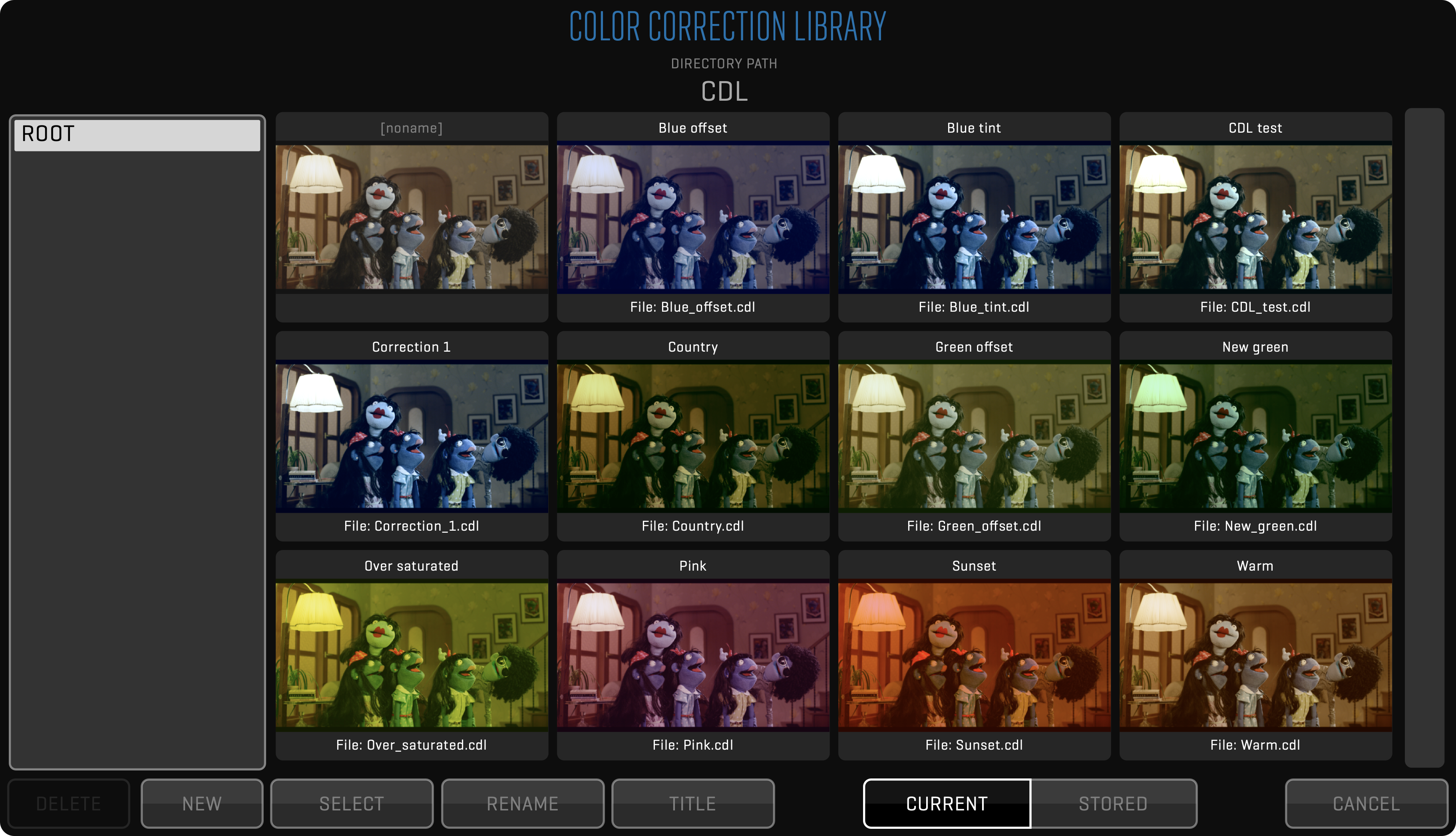This screenshot has height=836, width=1456.
Task: Select the ROOT directory item
Action: (137, 134)
